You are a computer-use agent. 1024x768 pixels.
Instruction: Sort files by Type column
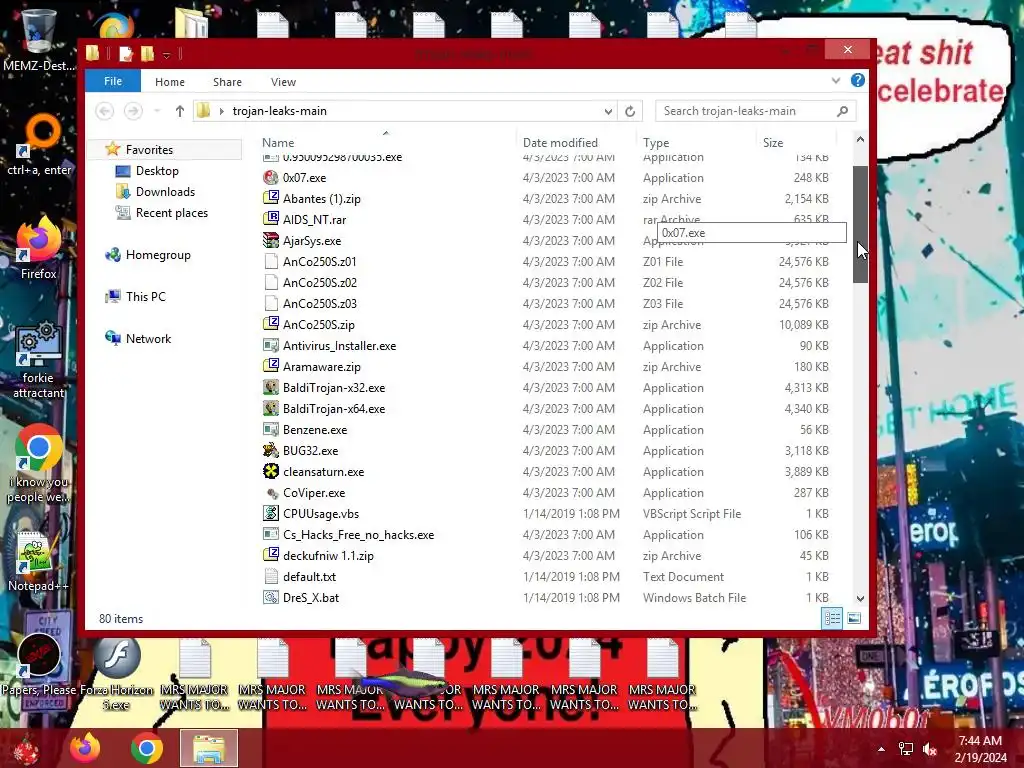point(656,142)
